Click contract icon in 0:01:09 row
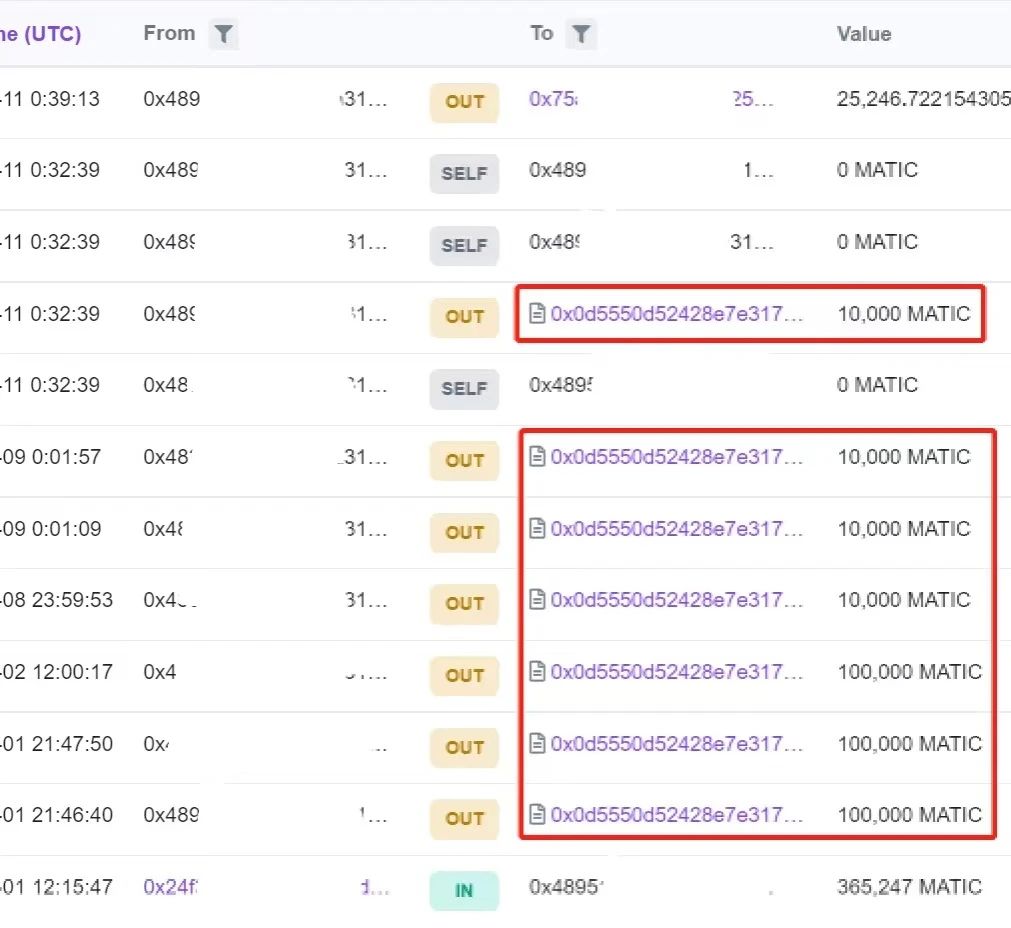Screen dimensions: 1011x928 coord(537,529)
